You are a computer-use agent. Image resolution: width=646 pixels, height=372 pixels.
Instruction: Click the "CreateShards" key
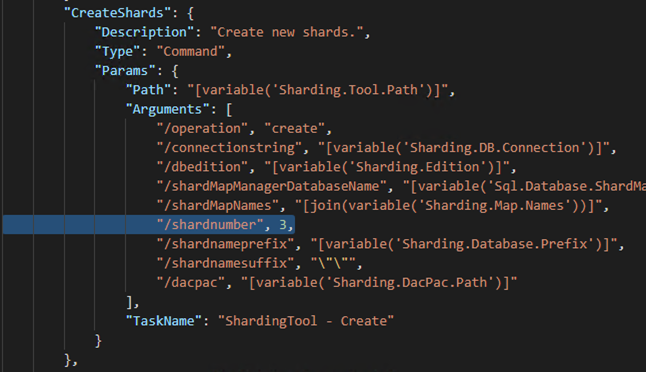(x=117, y=13)
